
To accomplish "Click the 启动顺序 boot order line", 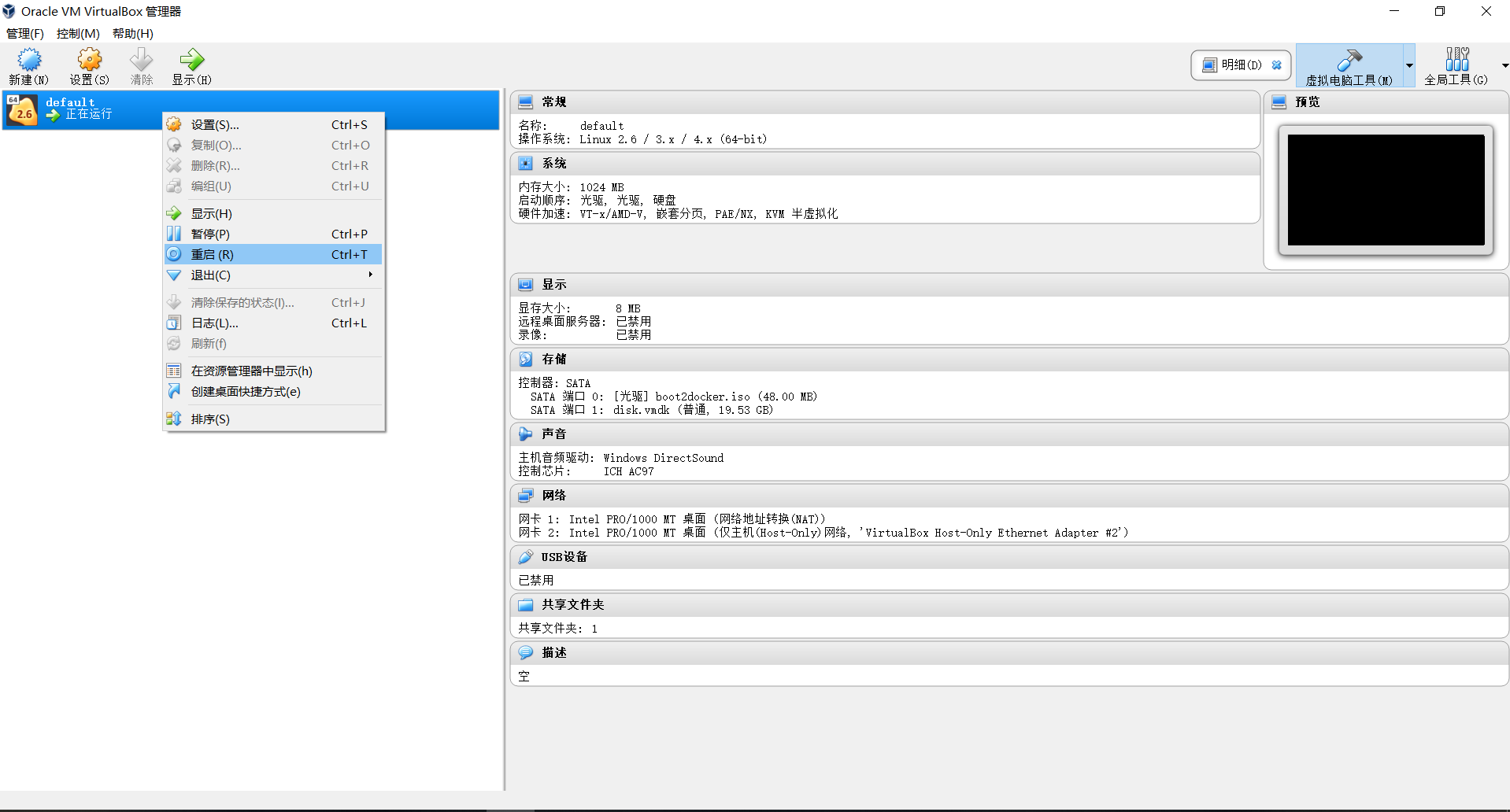I will 597,201.
